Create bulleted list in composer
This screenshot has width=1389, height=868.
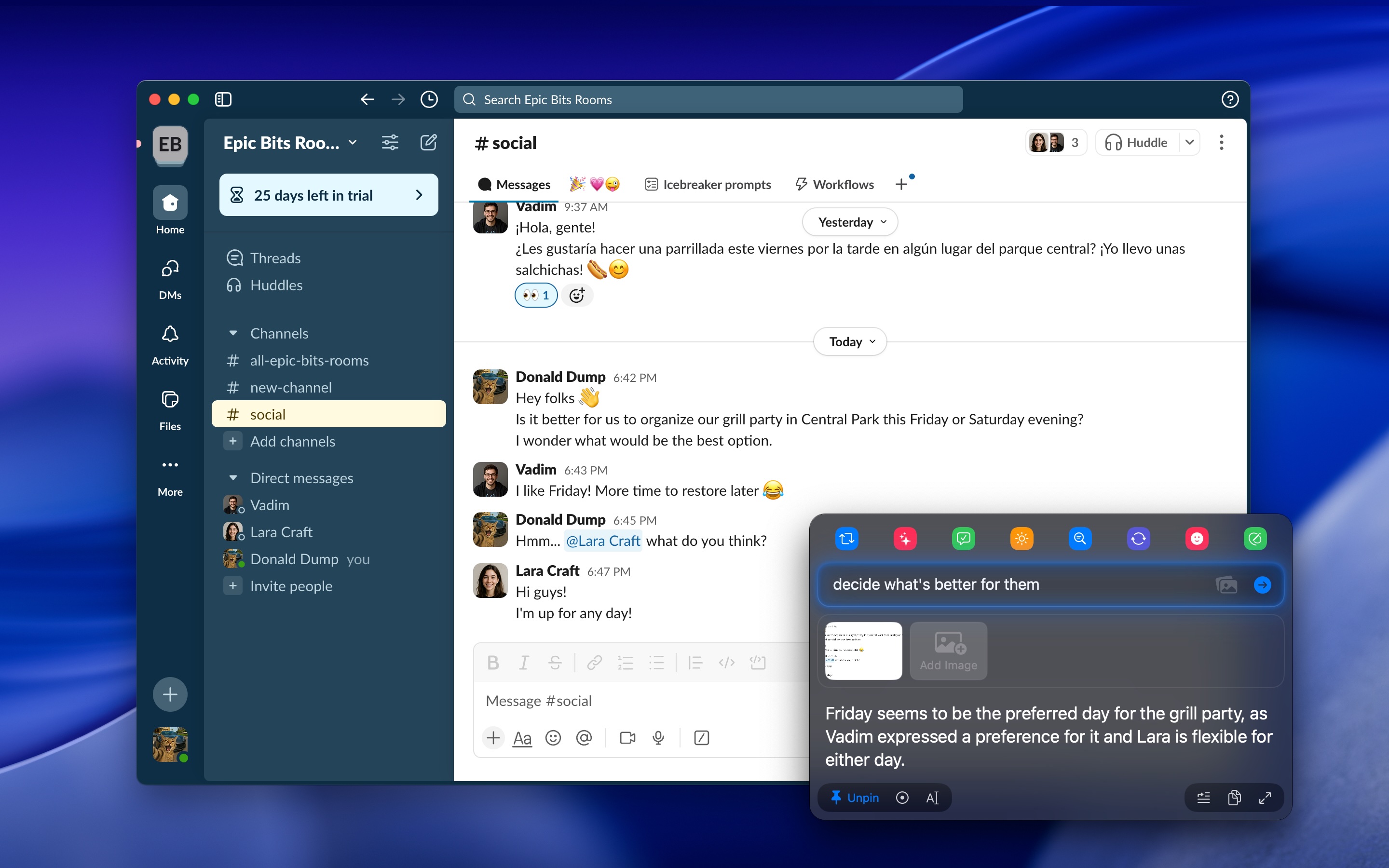656,663
